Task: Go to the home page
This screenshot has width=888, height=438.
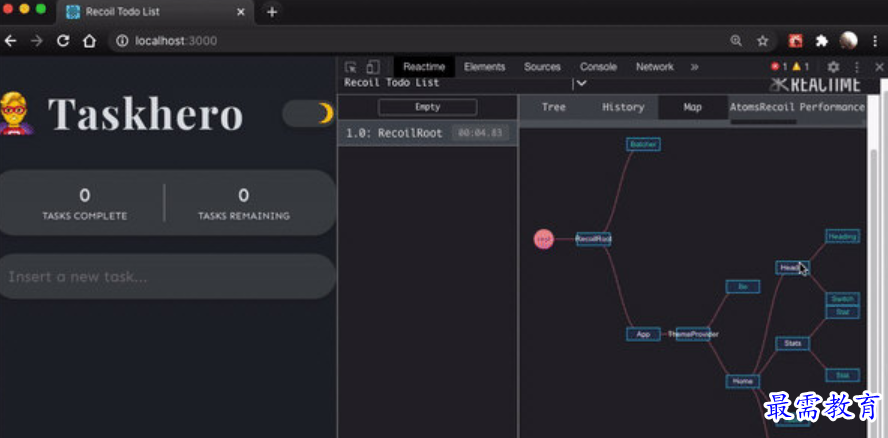Action: [x=89, y=41]
